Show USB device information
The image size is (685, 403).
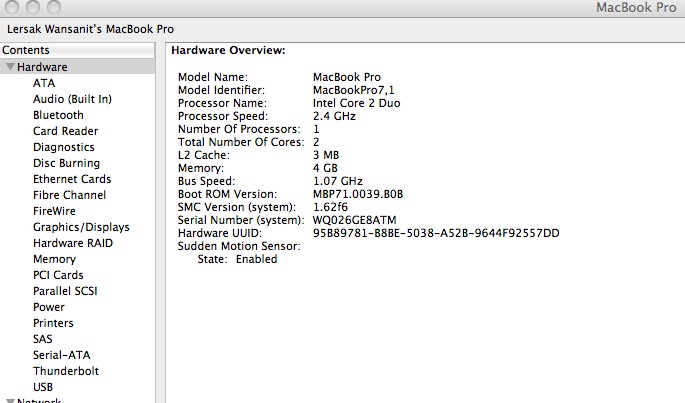[43, 387]
